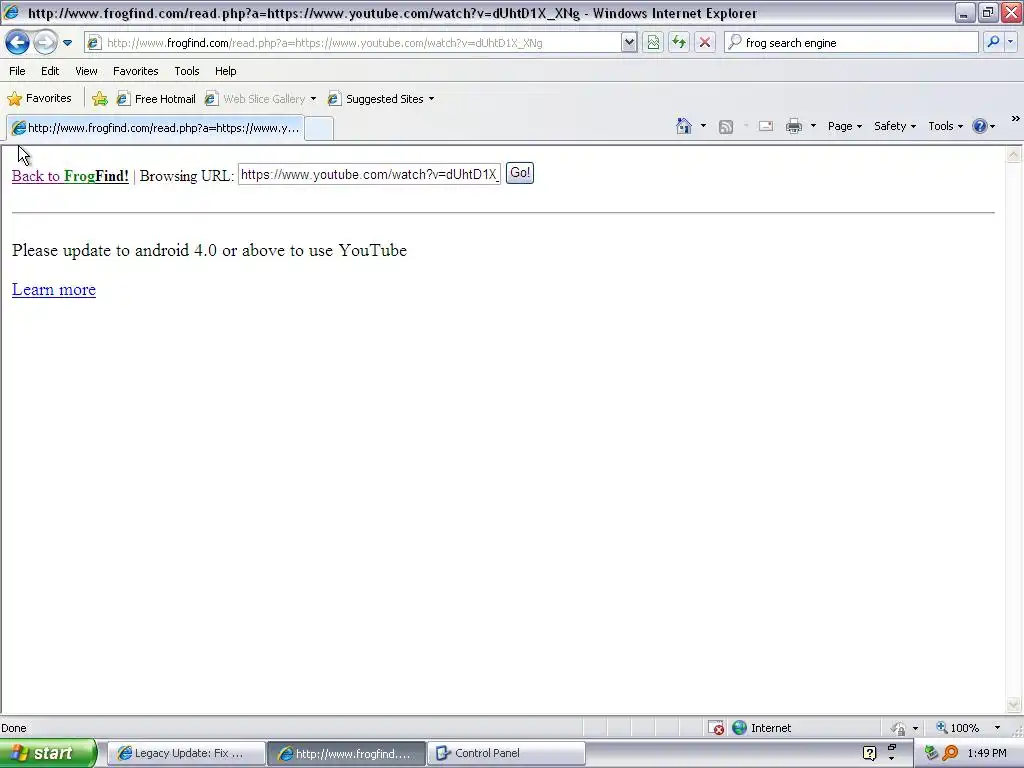Click the 1:49 PM clock

click(987, 754)
